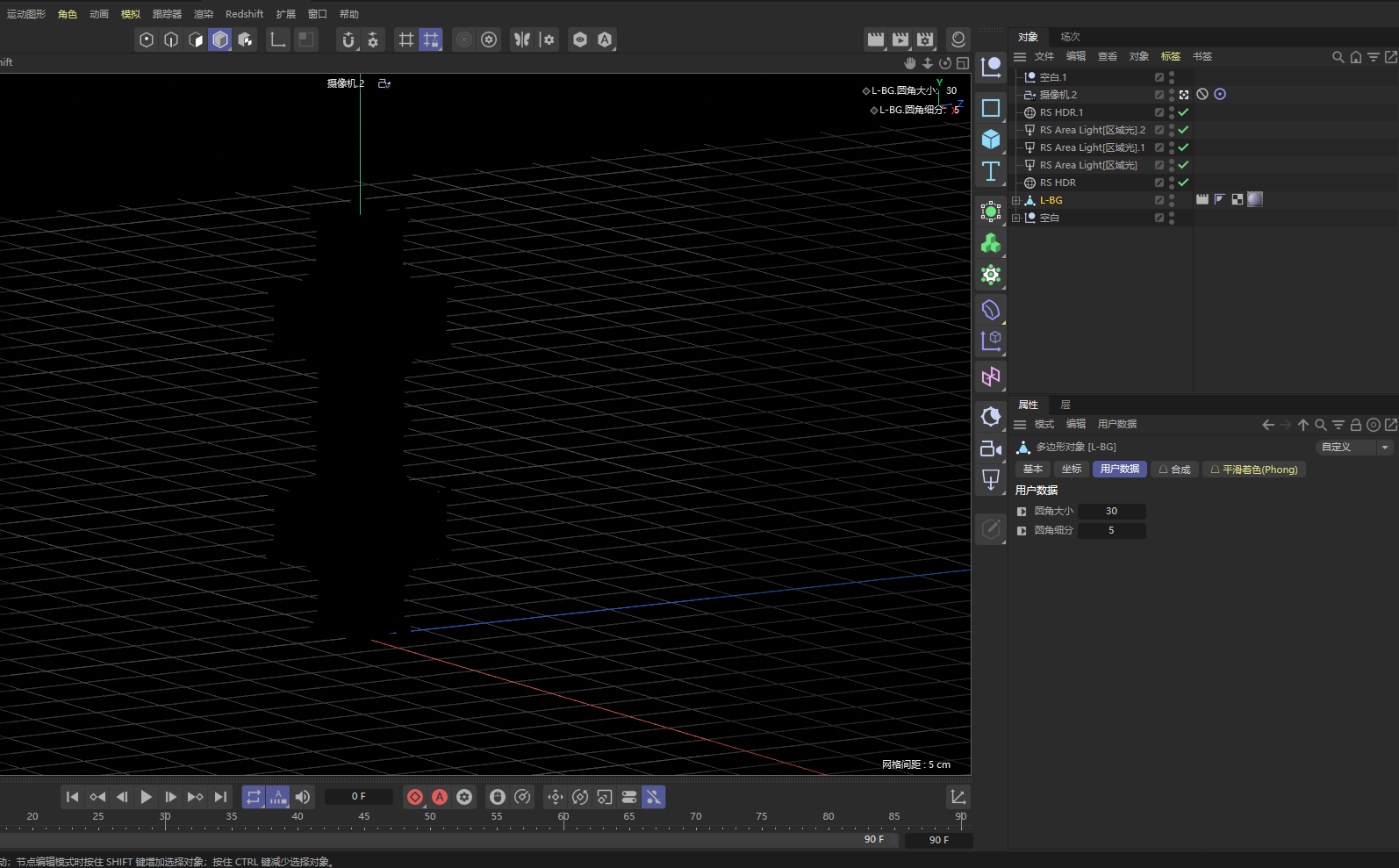This screenshot has width=1399, height=868.
Task: Click current frame field showing 0 F
Action: click(359, 797)
